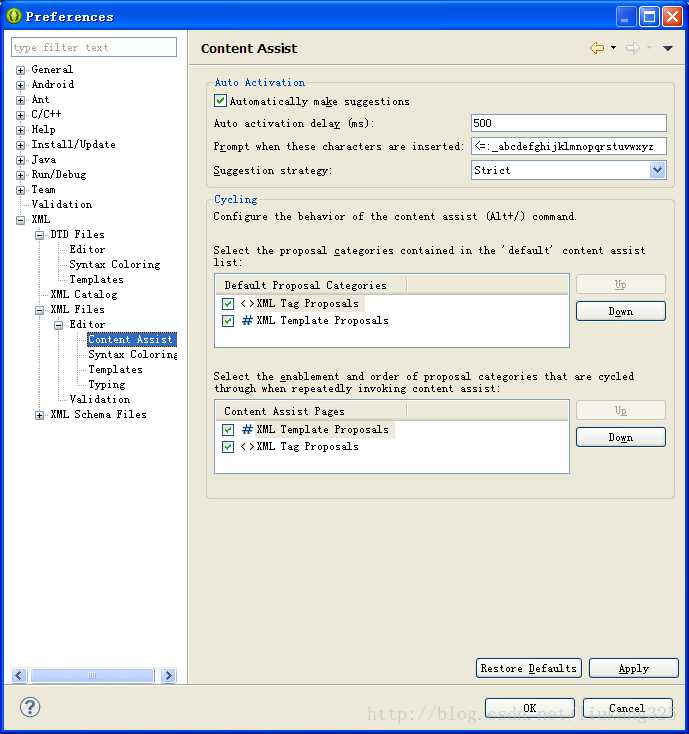Uncheck XML Tag Proposals in Content Assist Pages
The width and height of the screenshot is (689, 734).
(228, 447)
